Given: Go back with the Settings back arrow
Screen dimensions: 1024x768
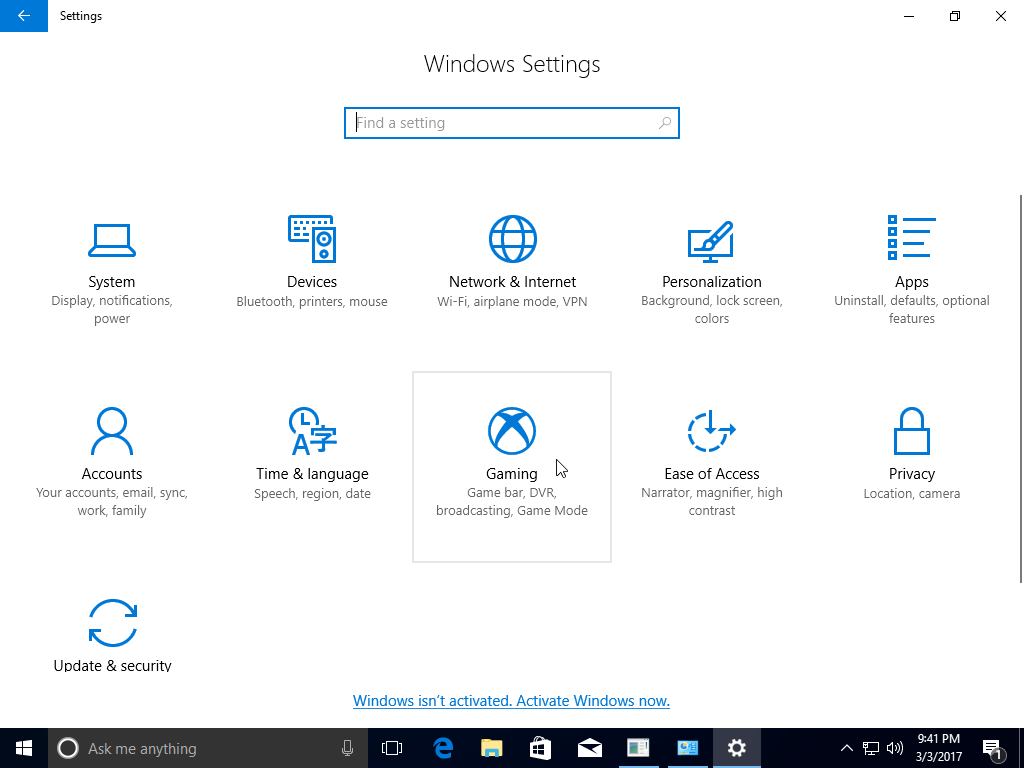Looking at the screenshot, I should point(24,16).
